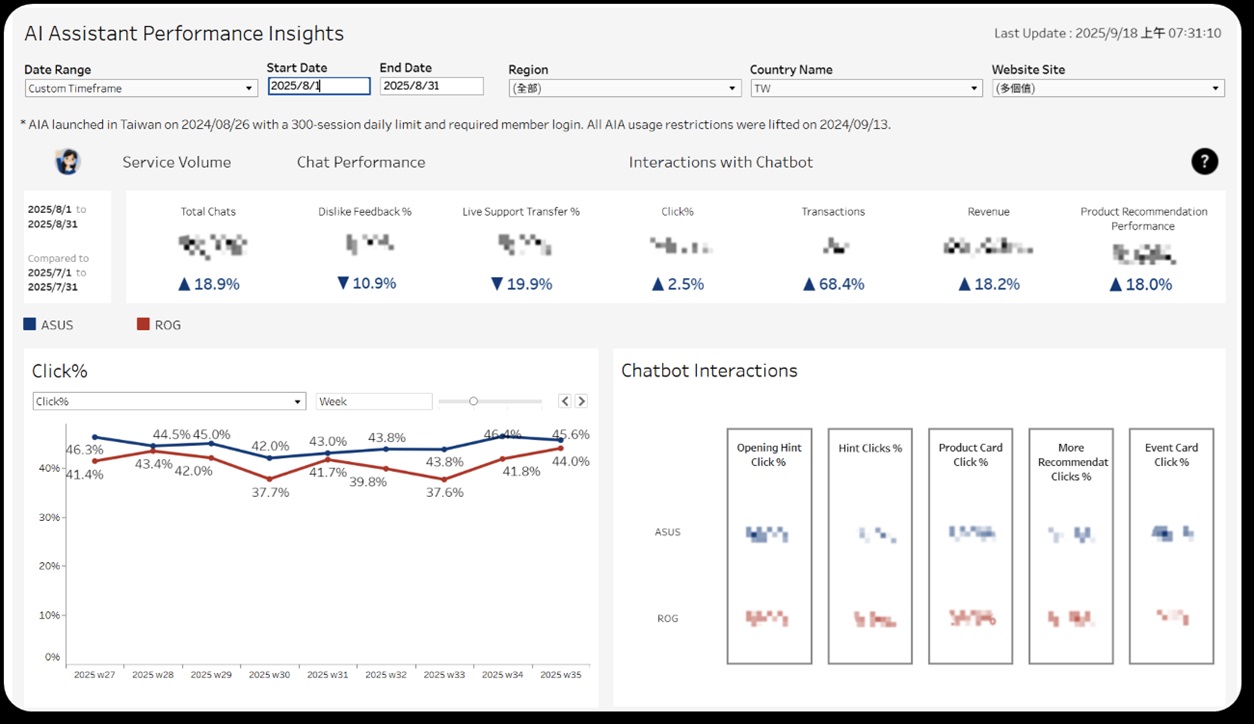Click the Revenue 18.2% change indicator
Viewport: 1254px width, 724px height.
(x=988, y=284)
